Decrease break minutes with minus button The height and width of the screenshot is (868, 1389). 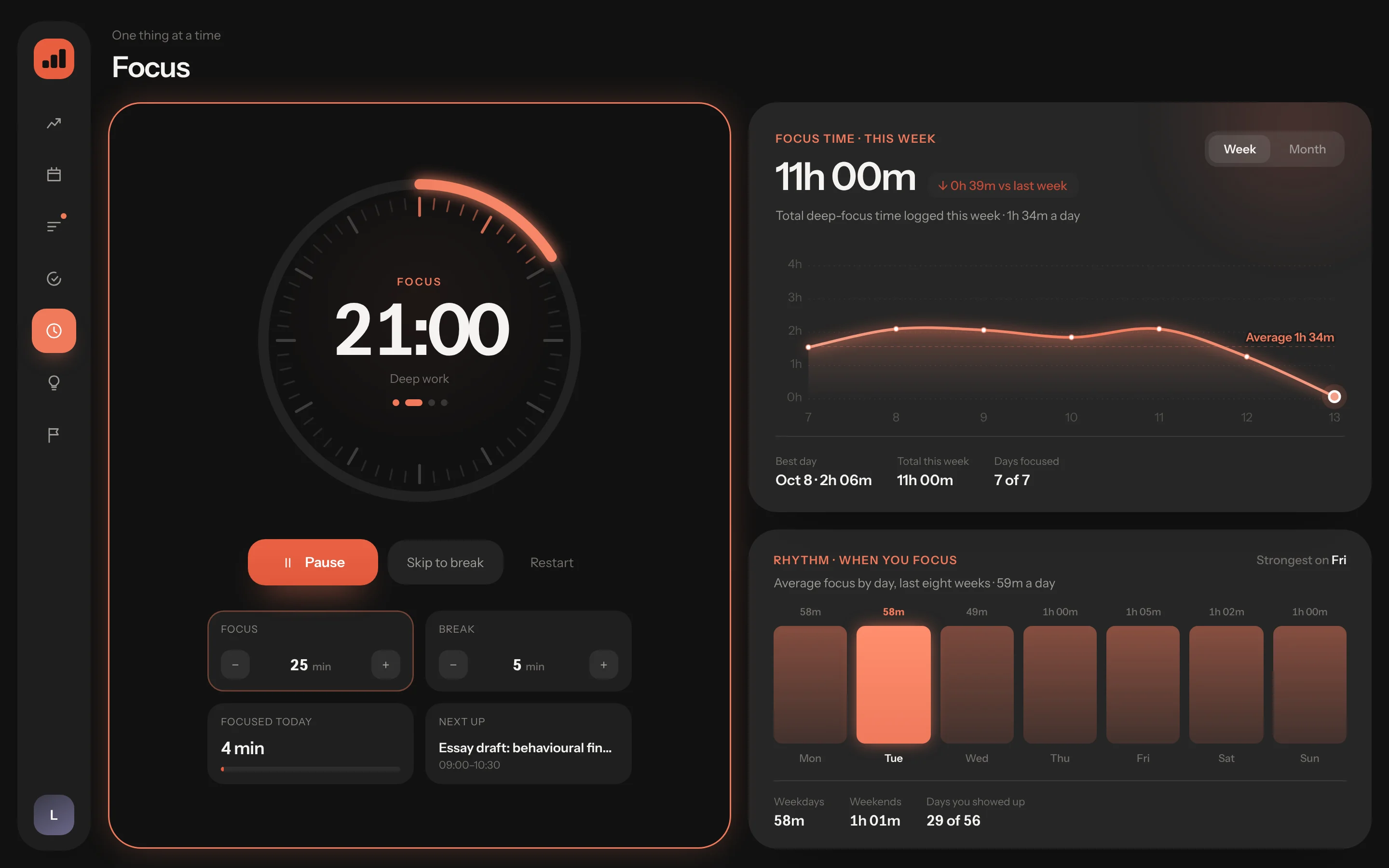coord(453,665)
